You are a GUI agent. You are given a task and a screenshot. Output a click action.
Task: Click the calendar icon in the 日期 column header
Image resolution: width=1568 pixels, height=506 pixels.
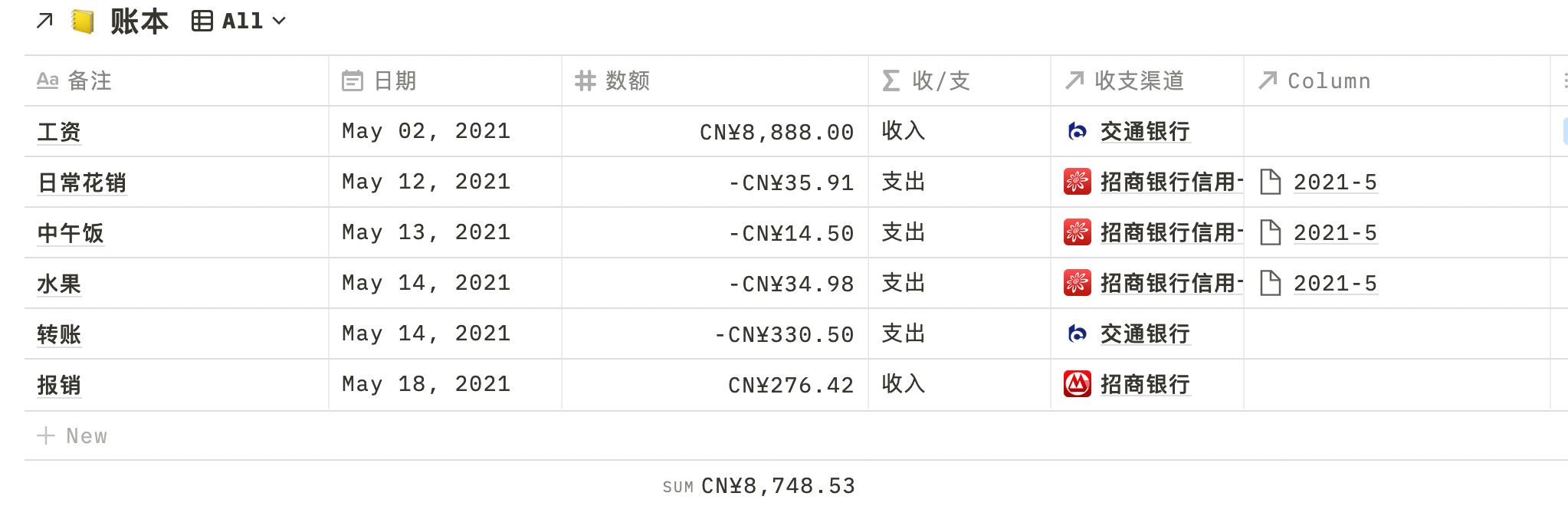pos(352,80)
